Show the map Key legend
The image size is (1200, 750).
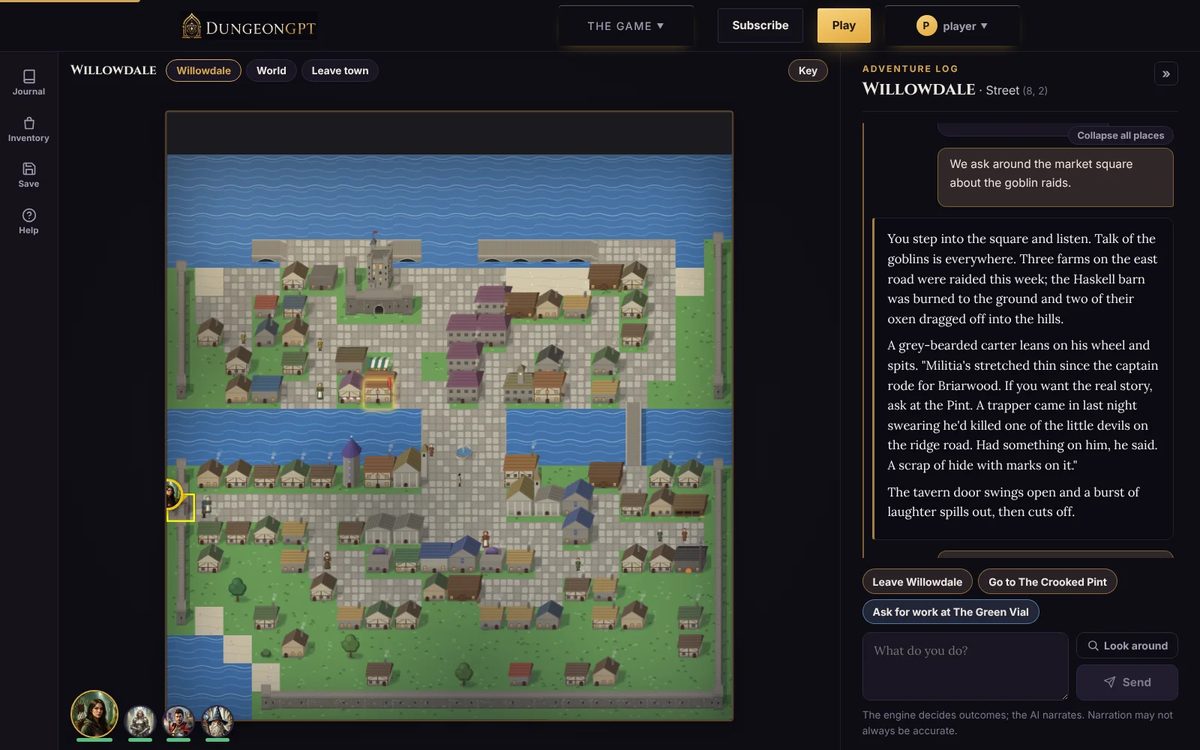tap(808, 71)
